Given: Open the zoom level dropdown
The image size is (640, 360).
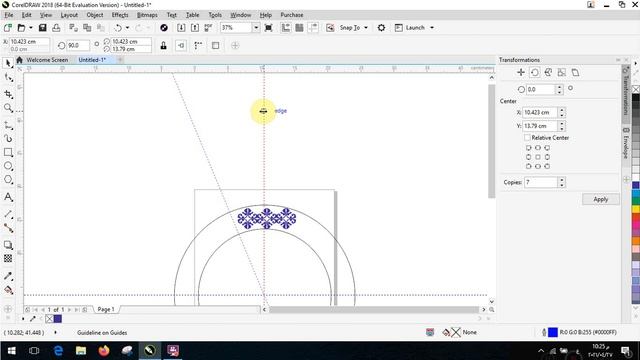Looking at the screenshot, I should 256,28.
